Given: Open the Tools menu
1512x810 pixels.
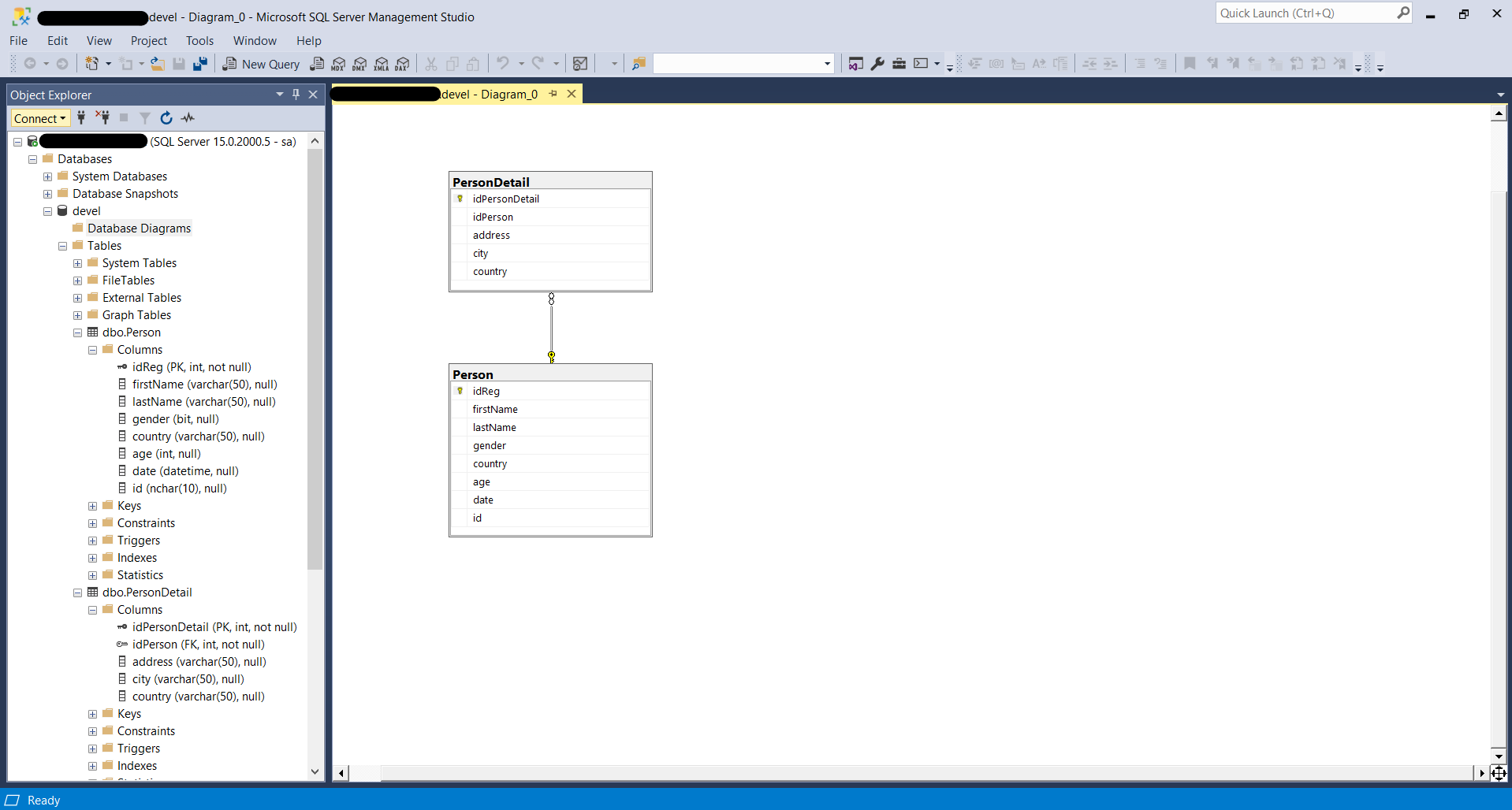Looking at the screenshot, I should (x=199, y=41).
